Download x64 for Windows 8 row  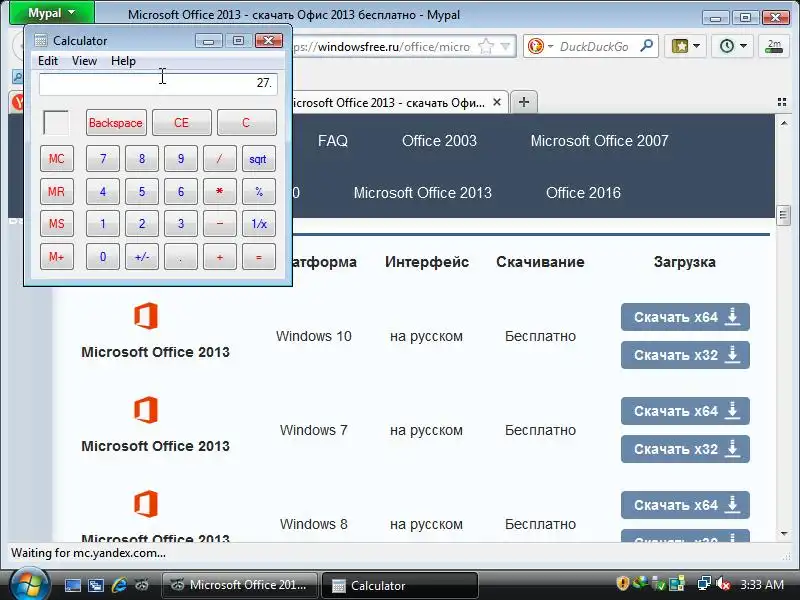pos(685,505)
